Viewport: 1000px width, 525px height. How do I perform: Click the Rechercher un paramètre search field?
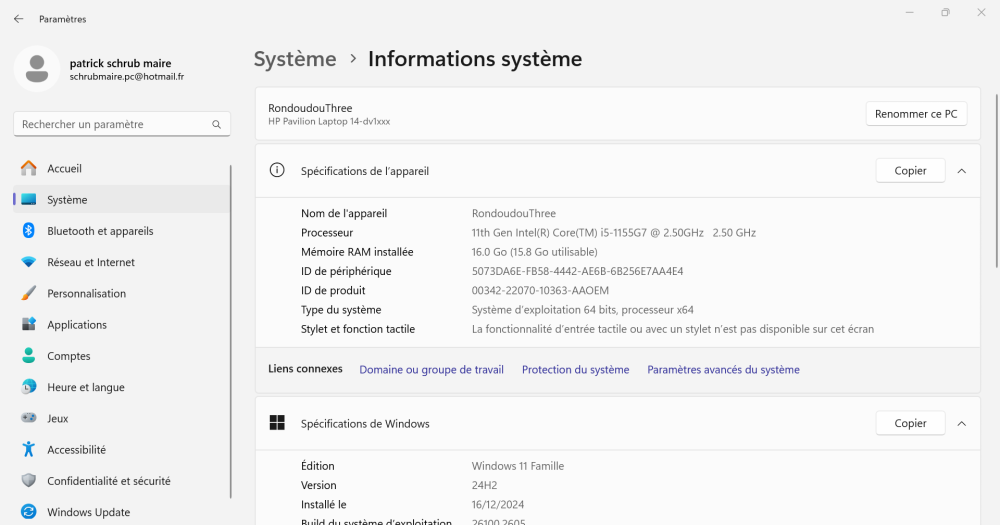[112, 125]
